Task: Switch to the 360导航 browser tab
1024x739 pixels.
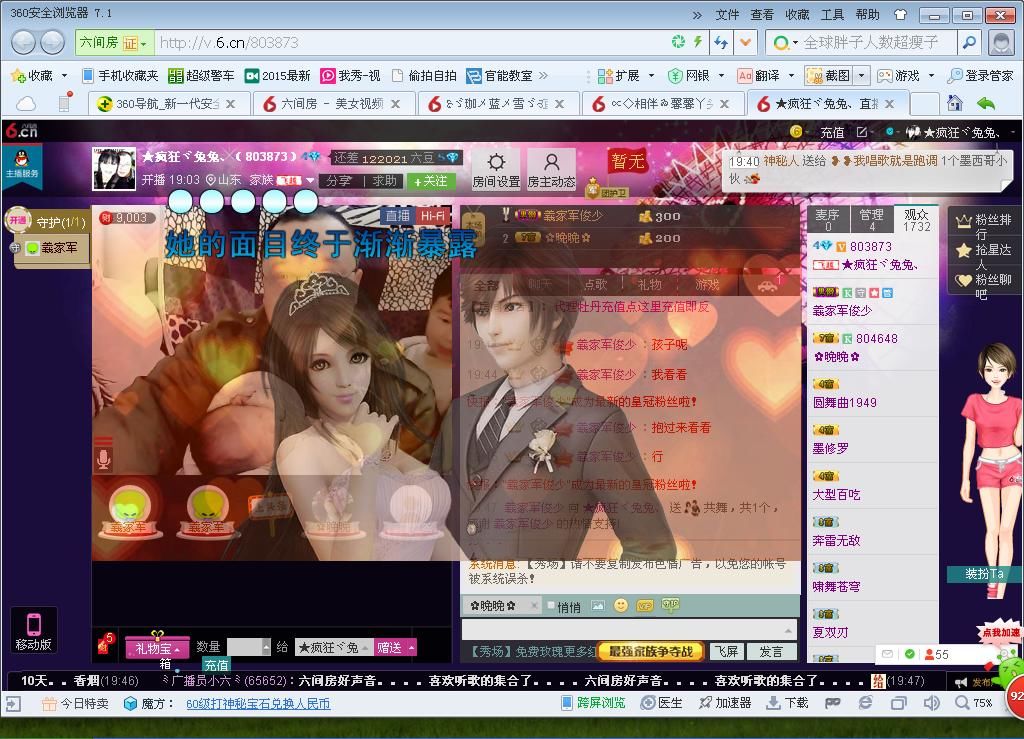Action: click(x=168, y=103)
